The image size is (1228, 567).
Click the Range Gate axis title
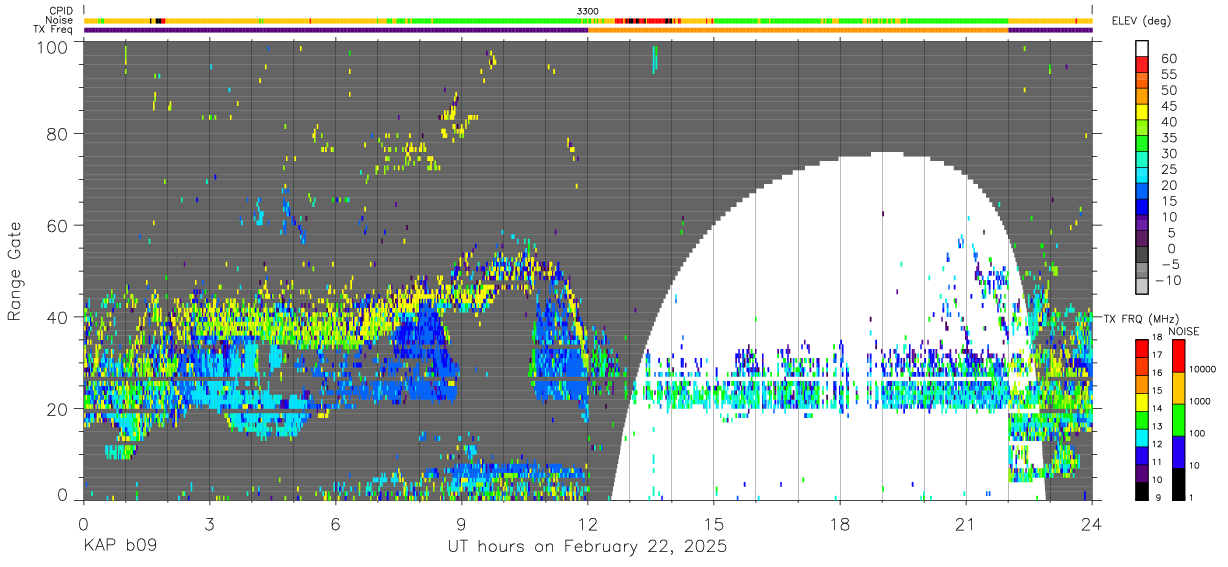(x=15, y=273)
